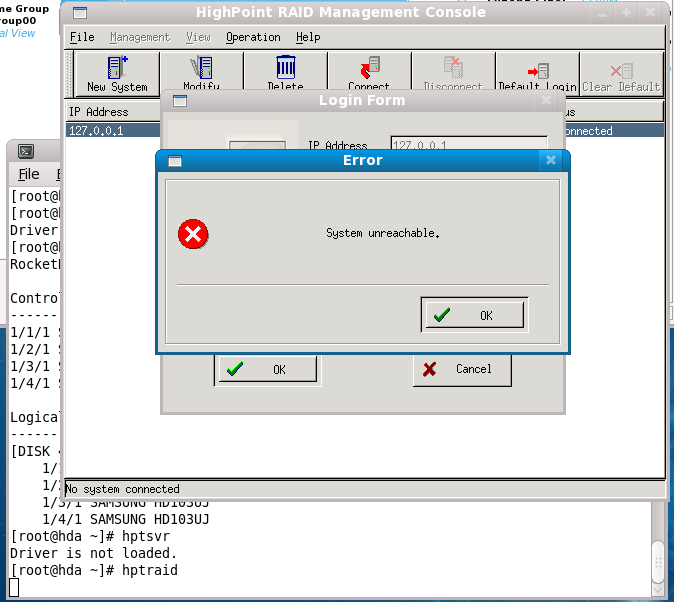Minimize the RAID Management Console window
The width and height of the screenshot is (674, 602).
(602, 13)
